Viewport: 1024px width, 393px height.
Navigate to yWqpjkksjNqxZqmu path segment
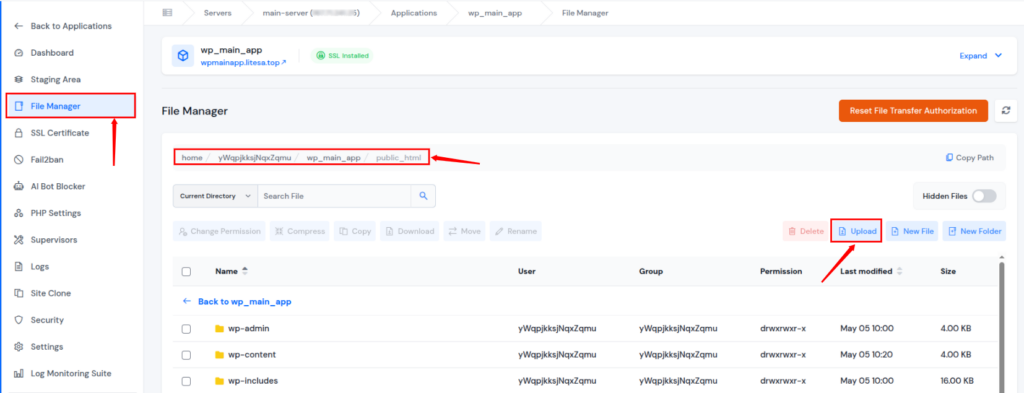[x=255, y=157]
